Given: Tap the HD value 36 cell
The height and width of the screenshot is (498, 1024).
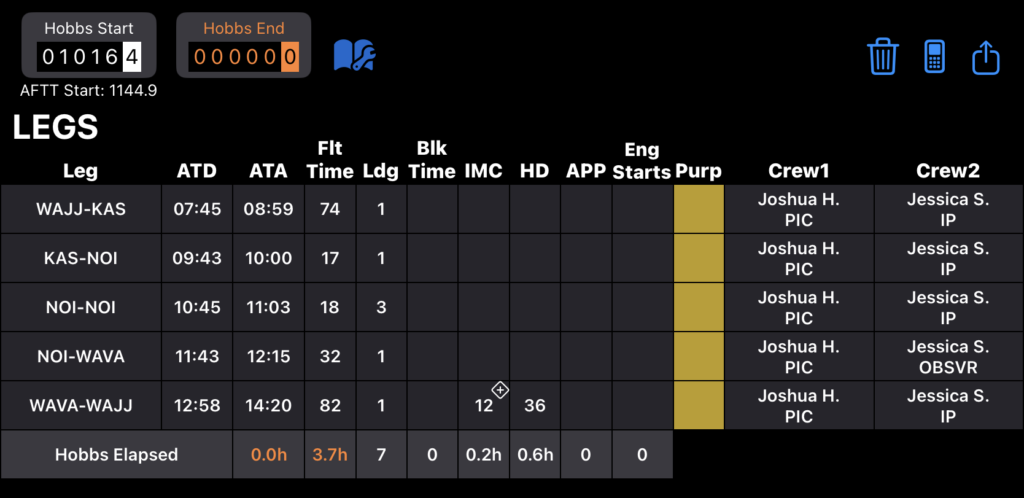Looking at the screenshot, I should (x=535, y=405).
